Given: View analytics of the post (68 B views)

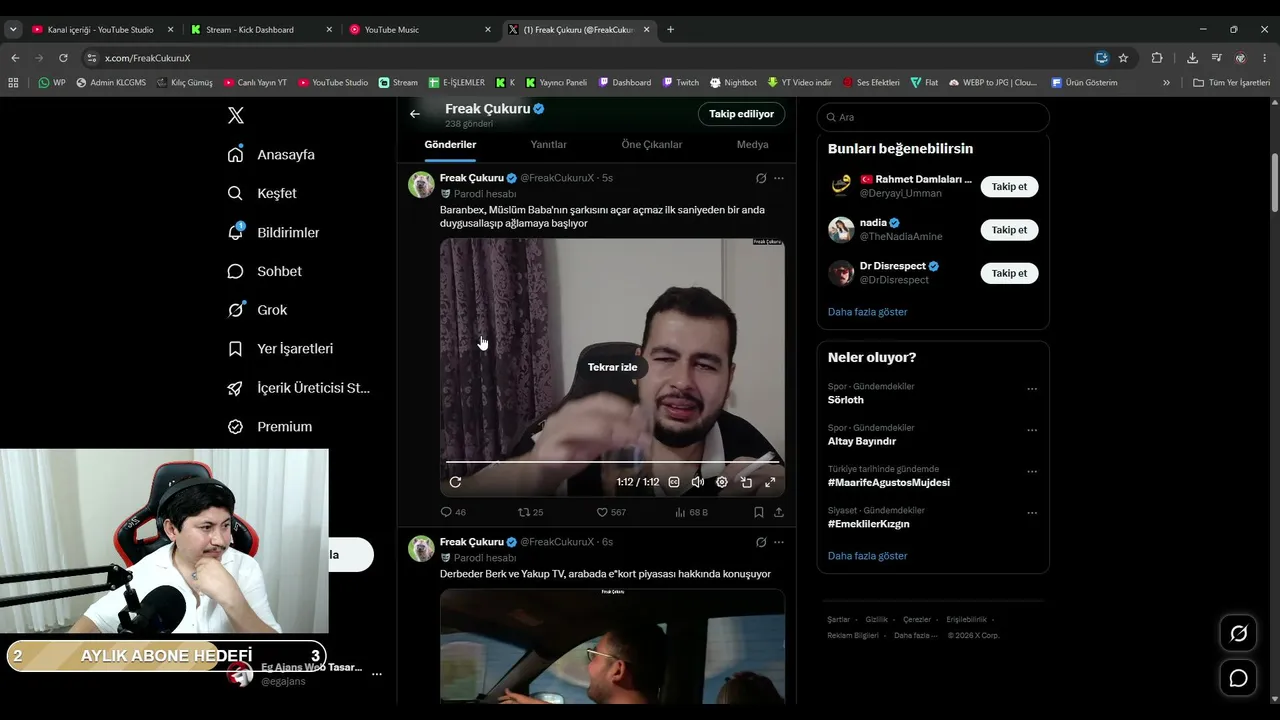Looking at the screenshot, I should click(x=691, y=512).
